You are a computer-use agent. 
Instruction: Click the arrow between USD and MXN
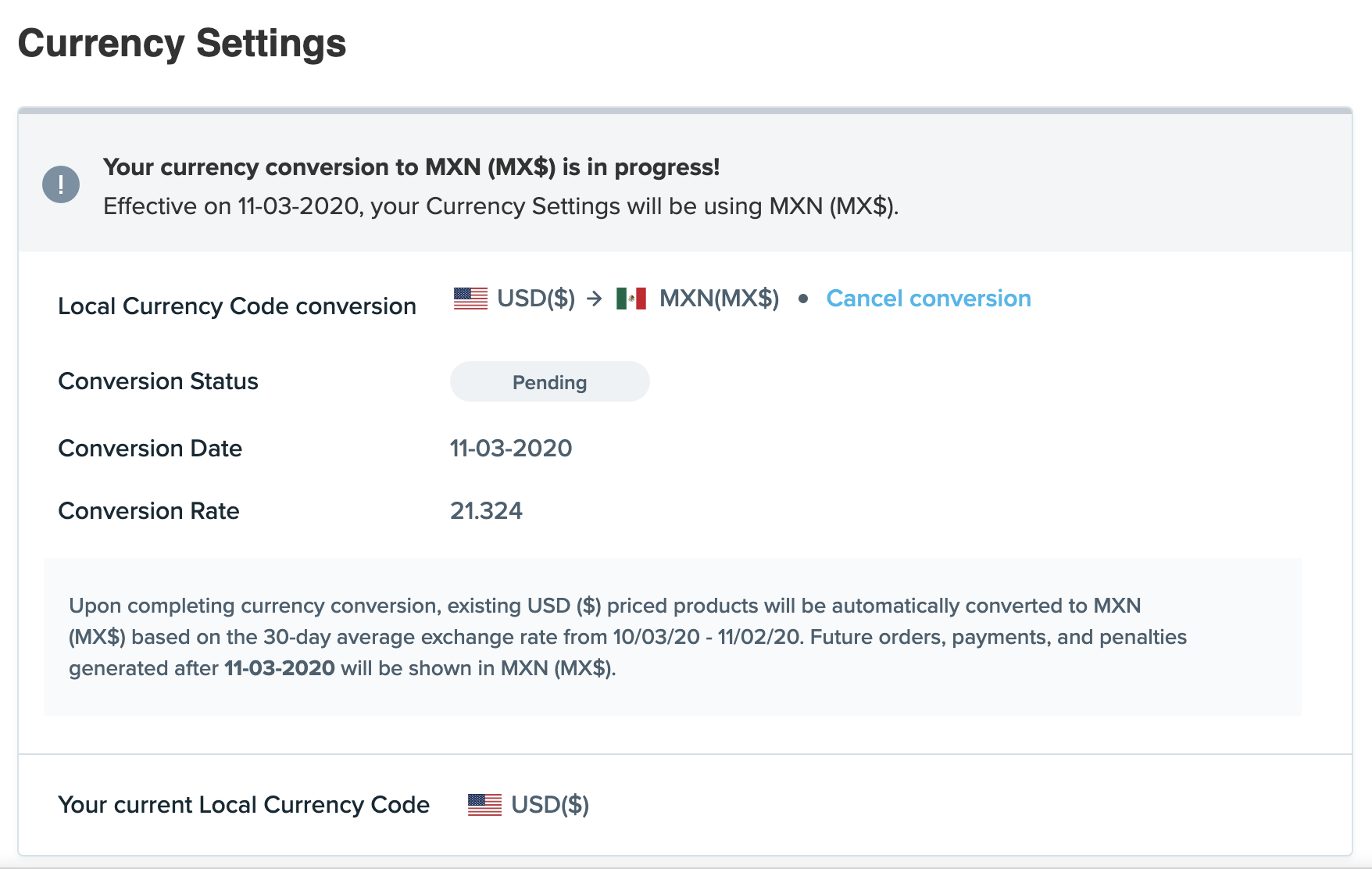coord(595,299)
